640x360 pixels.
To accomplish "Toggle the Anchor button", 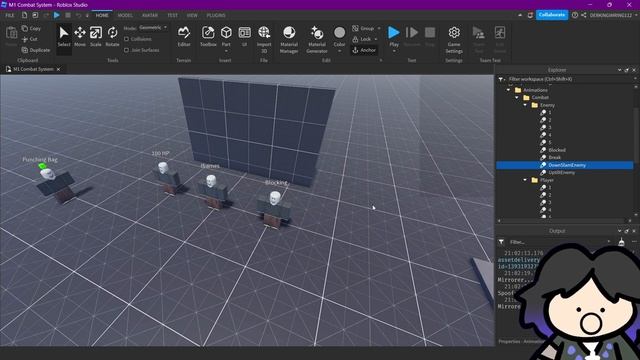I will [364, 50].
